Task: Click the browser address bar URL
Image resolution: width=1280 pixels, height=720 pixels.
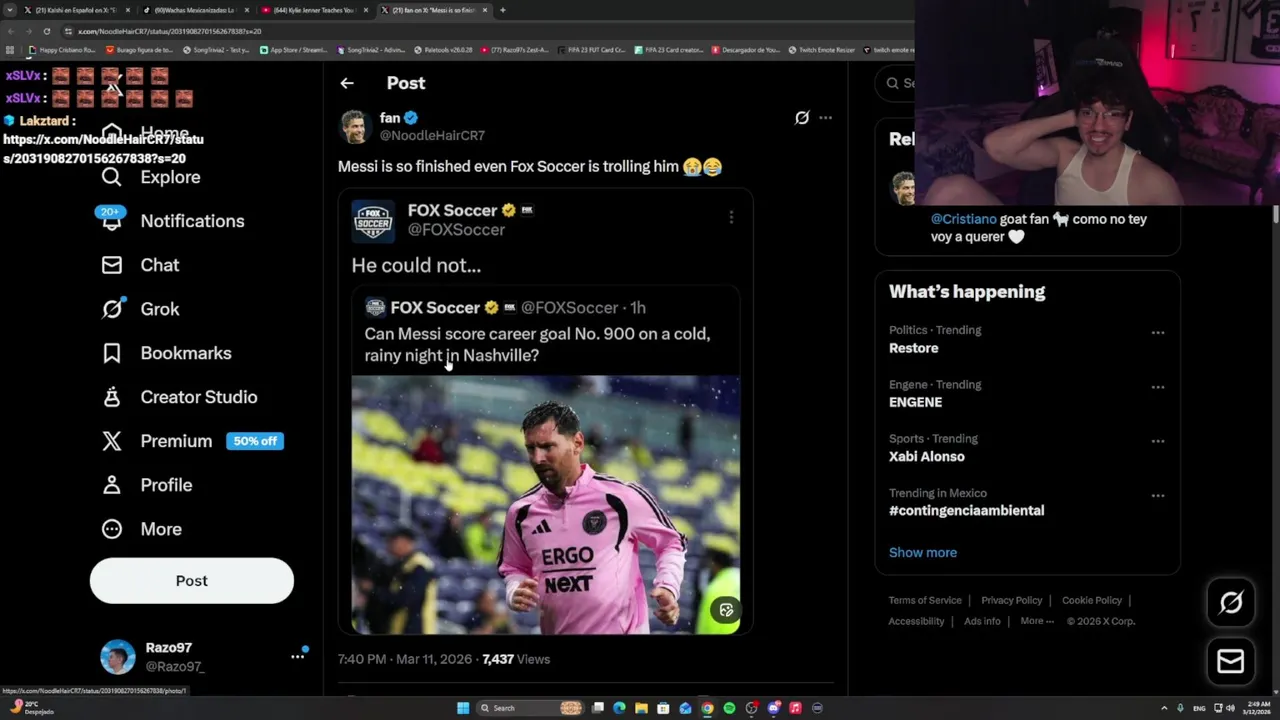Action: (x=170, y=31)
